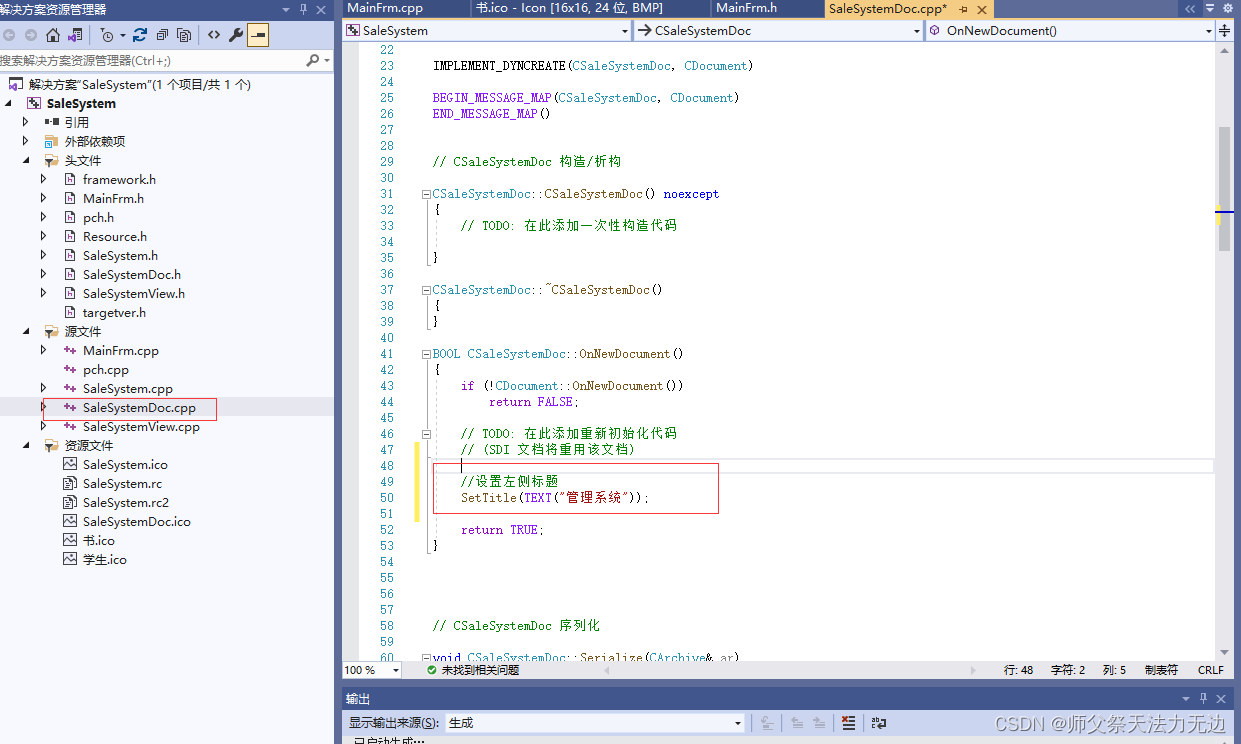Toggle Preview Selected Items in Solution Explorer
Screen dimensions: 1241x744
click(258, 35)
